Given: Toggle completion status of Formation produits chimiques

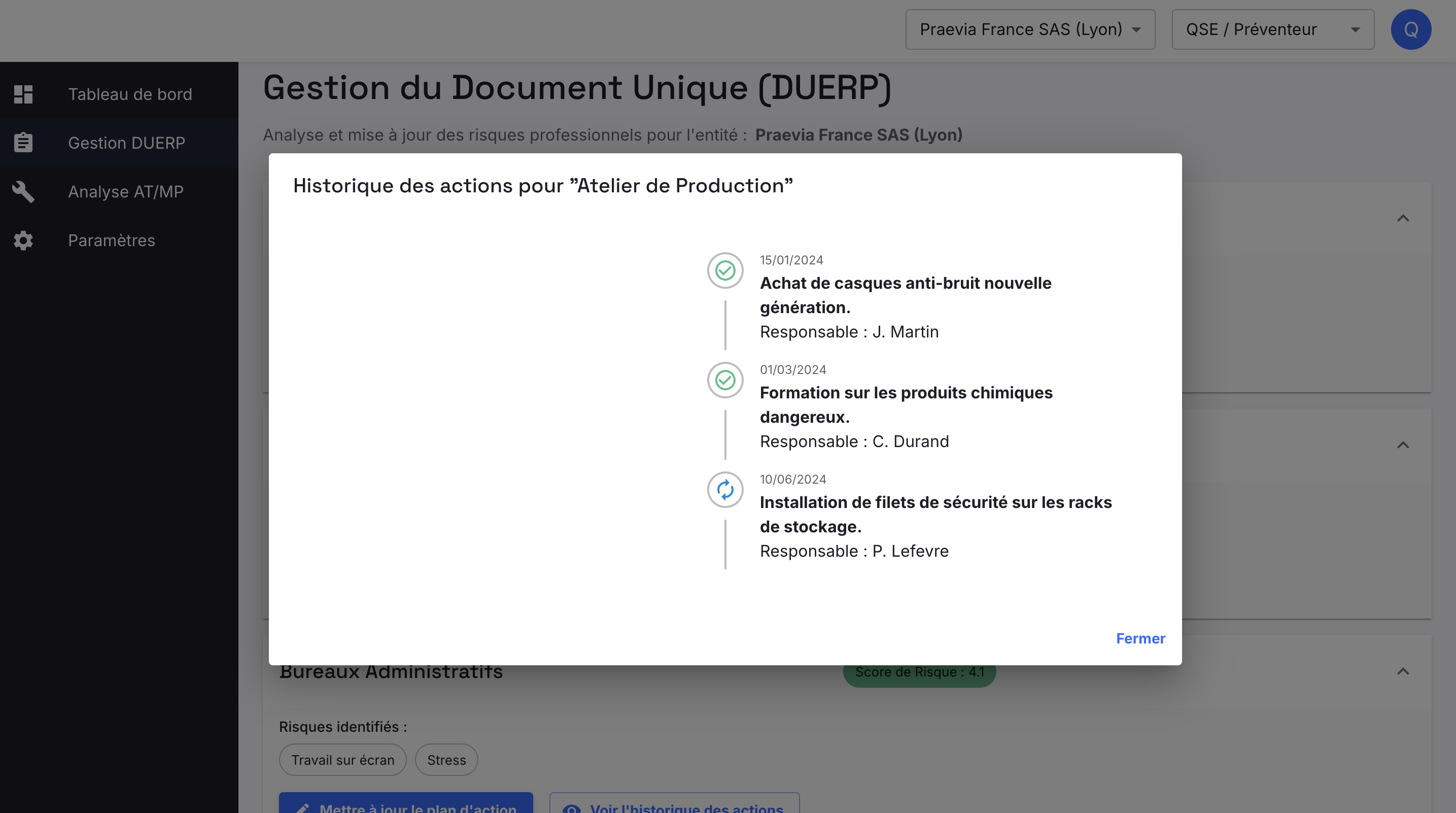Looking at the screenshot, I should tap(725, 380).
